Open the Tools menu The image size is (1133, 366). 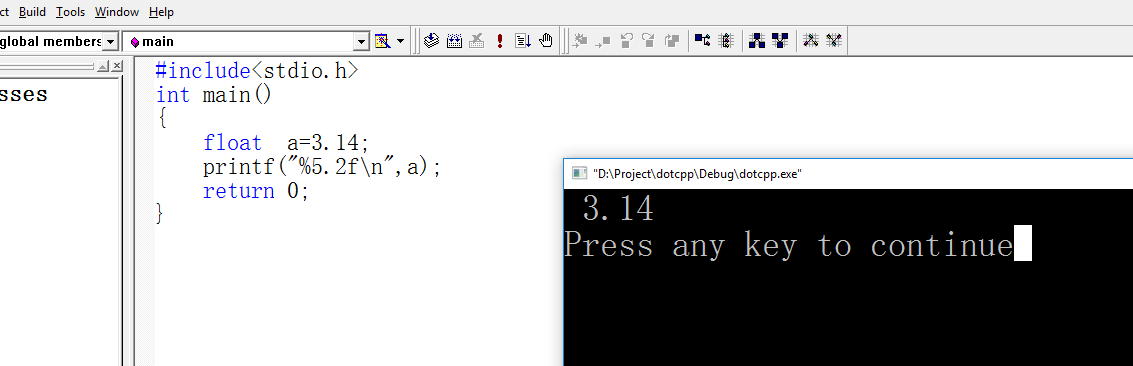tap(70, 12)
